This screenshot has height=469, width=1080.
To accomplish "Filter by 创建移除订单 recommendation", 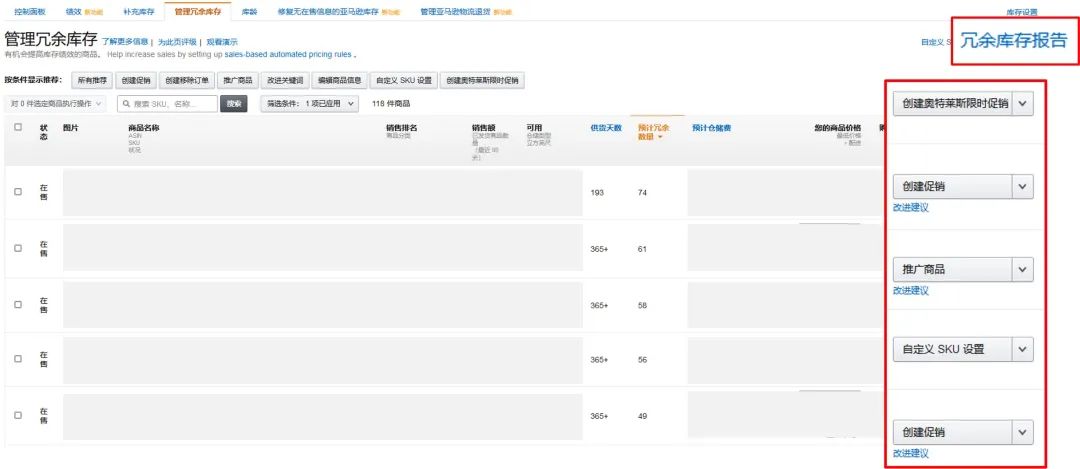I will pos(187,81).
